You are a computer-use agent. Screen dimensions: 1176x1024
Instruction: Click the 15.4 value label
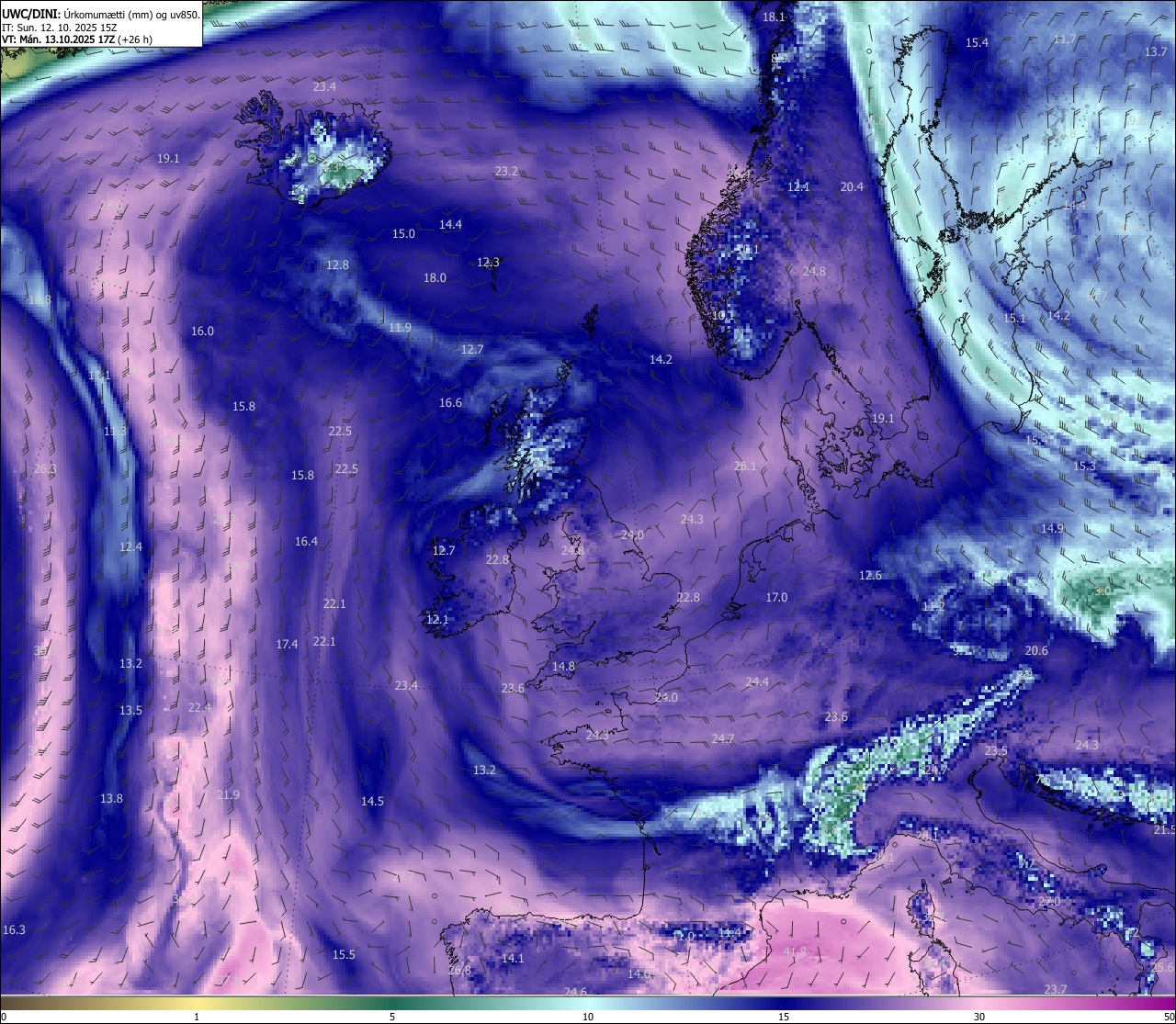(977, 43)
